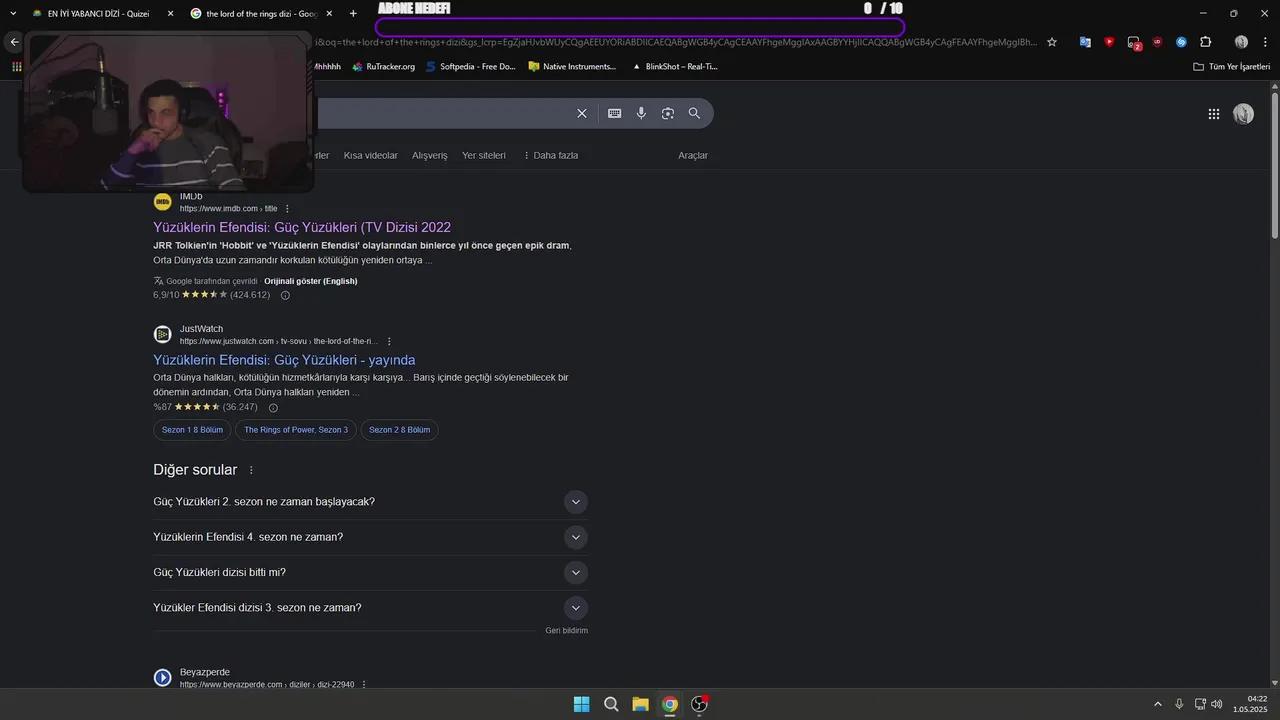Expand the Daha fazla filter menu
The height and width of the screenshot is (720, 1280).
(550, 155)
